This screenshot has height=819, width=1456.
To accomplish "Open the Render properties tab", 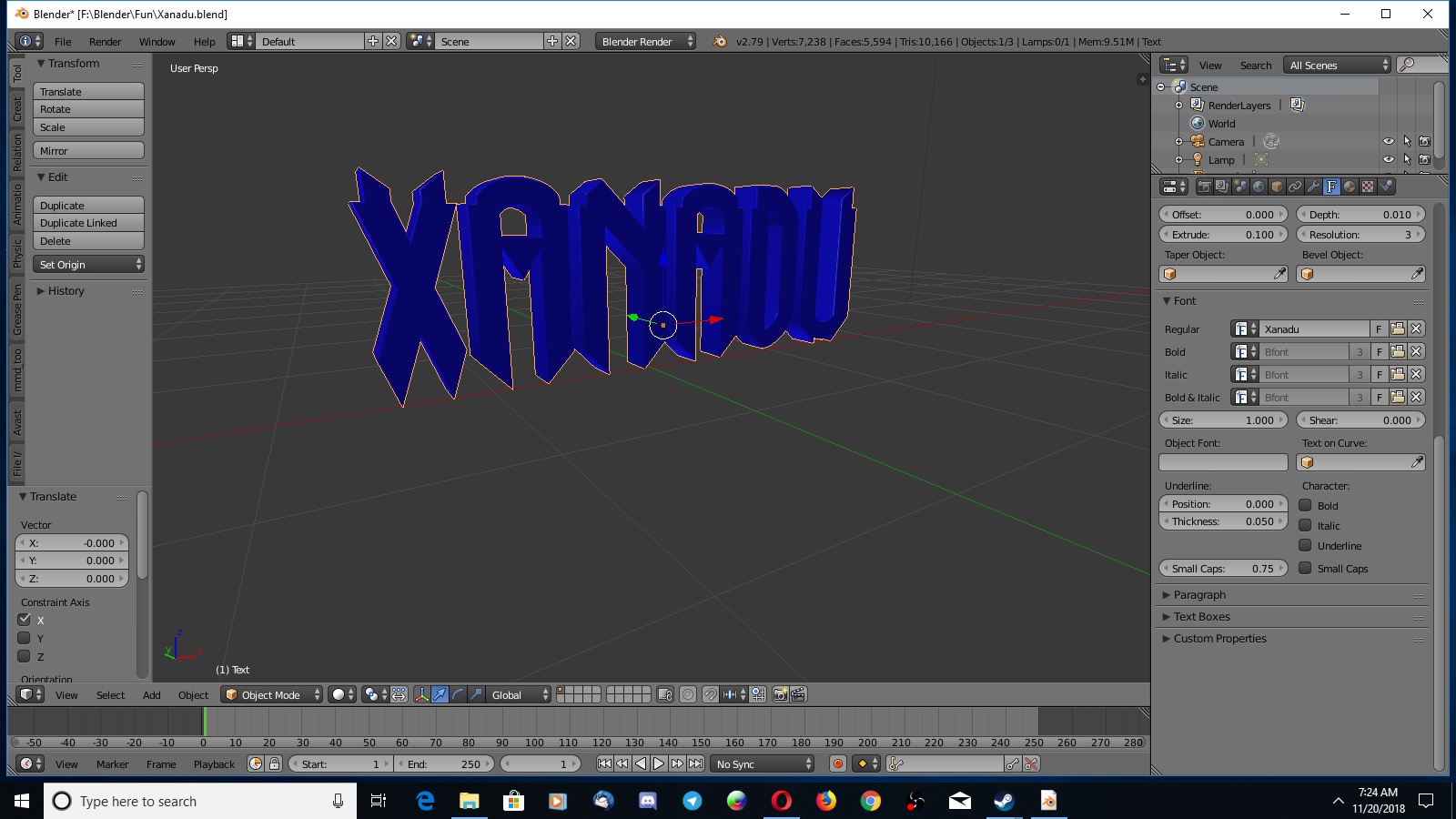I will 1205,187.
